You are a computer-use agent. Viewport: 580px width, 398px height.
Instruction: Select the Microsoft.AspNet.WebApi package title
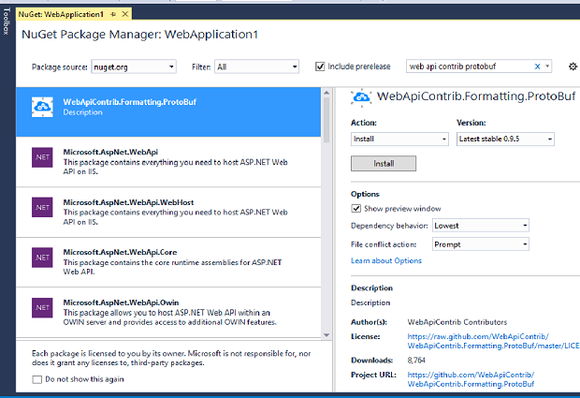[111, 152]
